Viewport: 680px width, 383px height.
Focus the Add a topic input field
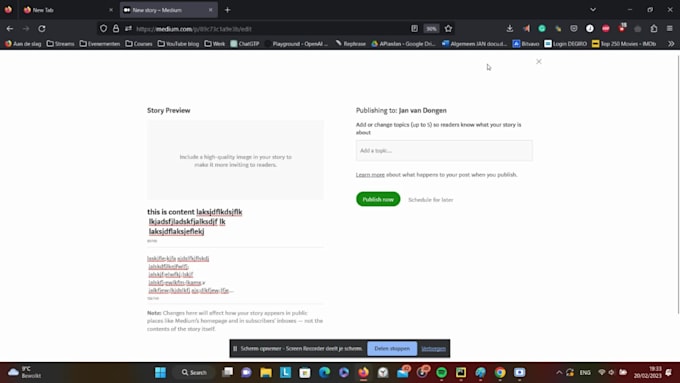coord(444,151)
